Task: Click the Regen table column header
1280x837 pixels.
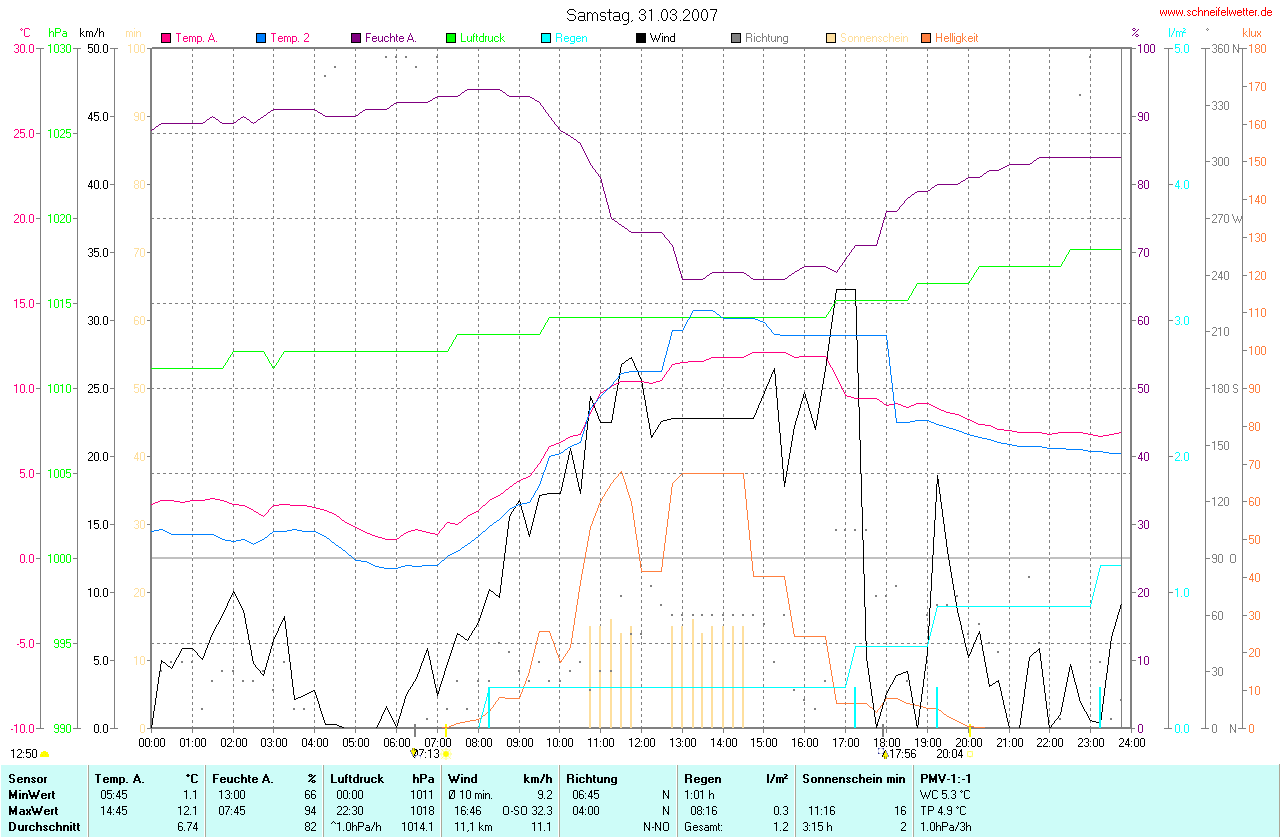Action: [702, 778]
